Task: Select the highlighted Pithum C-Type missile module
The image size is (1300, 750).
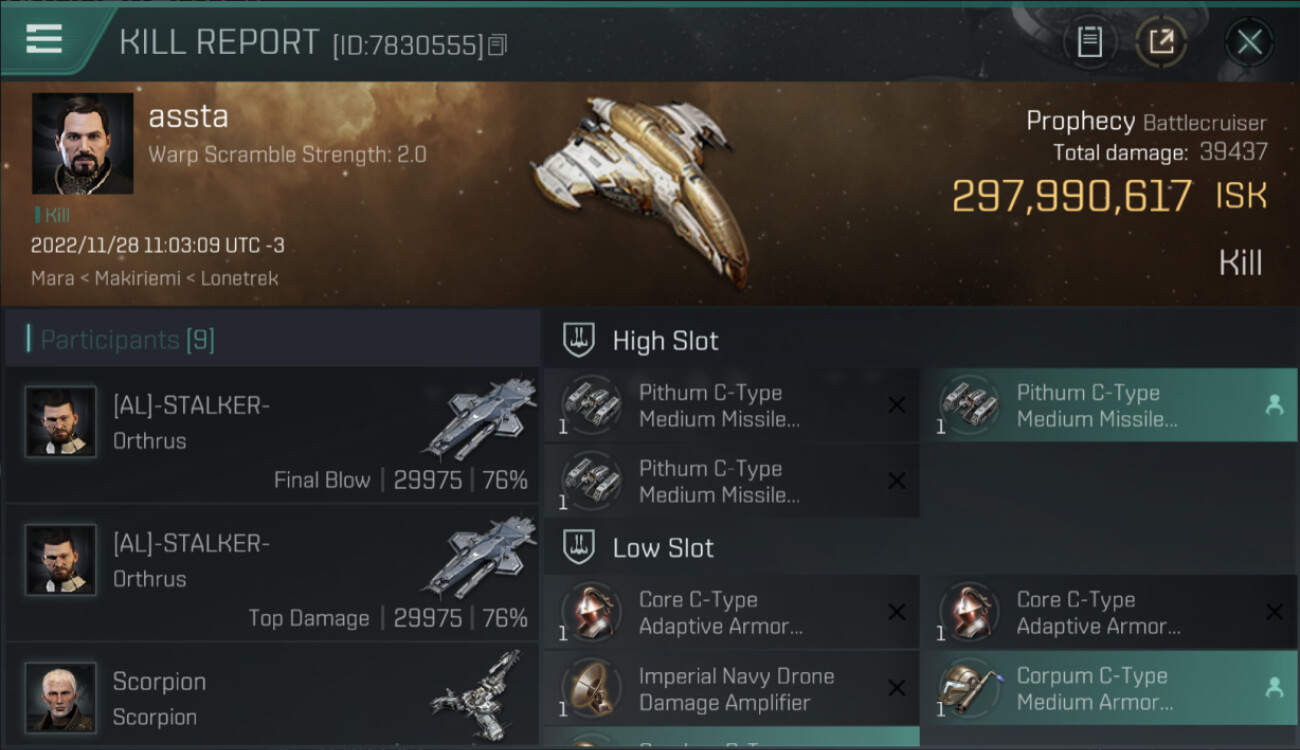Action: coord(1110,405)
